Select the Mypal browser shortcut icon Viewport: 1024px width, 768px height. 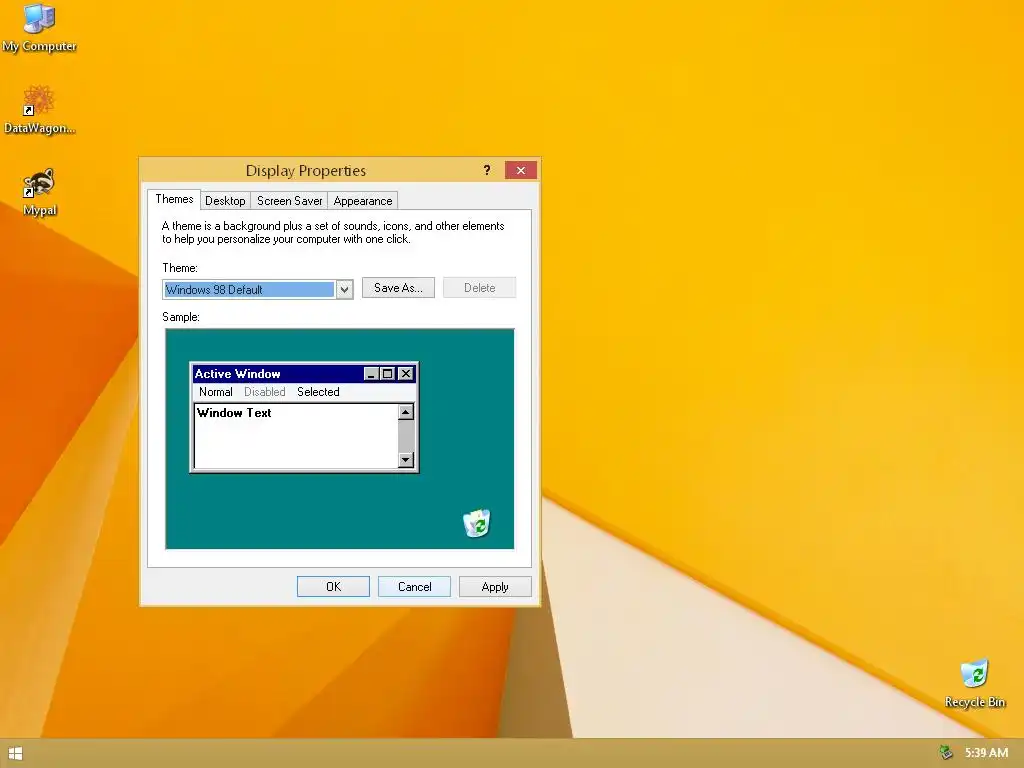tap(39, 193)
